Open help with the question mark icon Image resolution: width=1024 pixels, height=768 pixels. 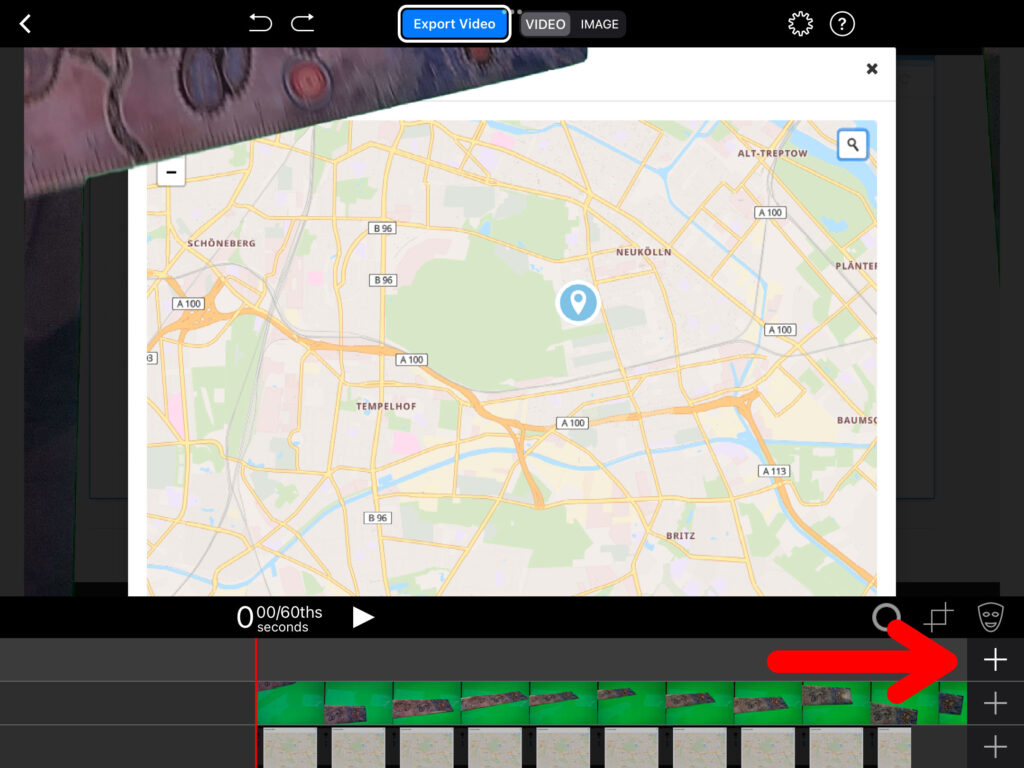tap(842, 24)
